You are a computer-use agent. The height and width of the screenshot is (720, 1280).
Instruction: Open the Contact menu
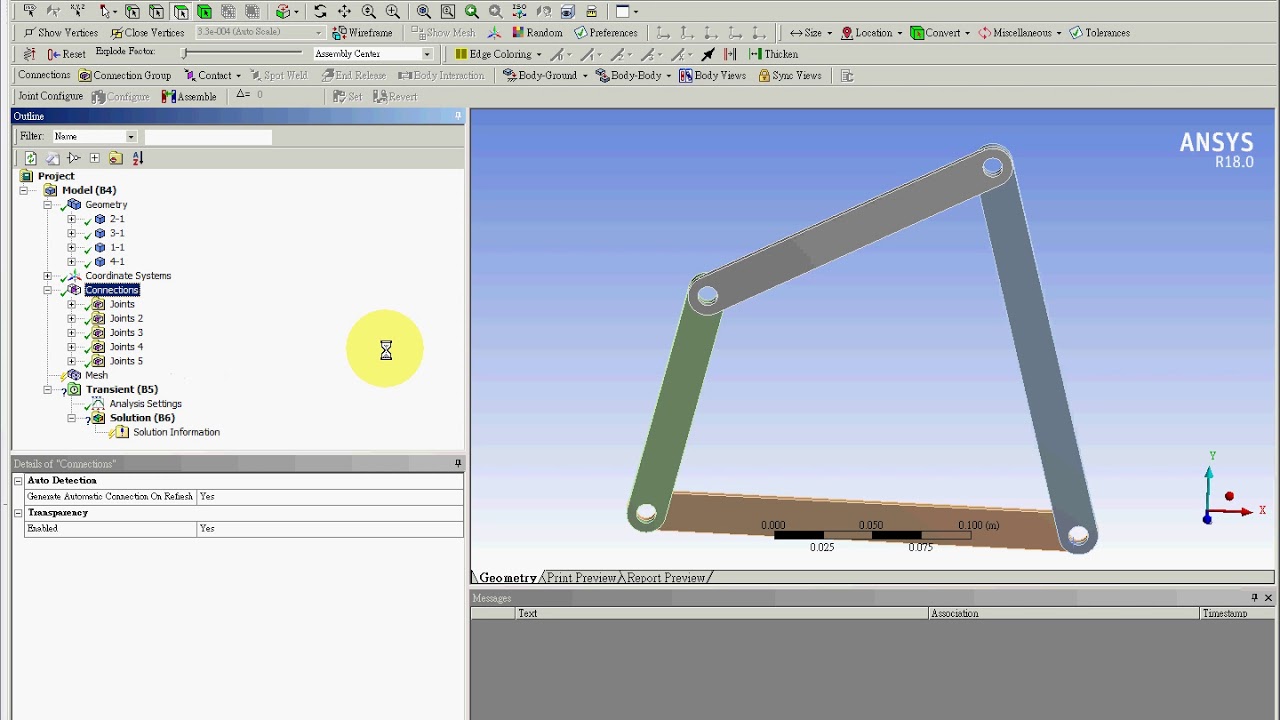point(212,75)
